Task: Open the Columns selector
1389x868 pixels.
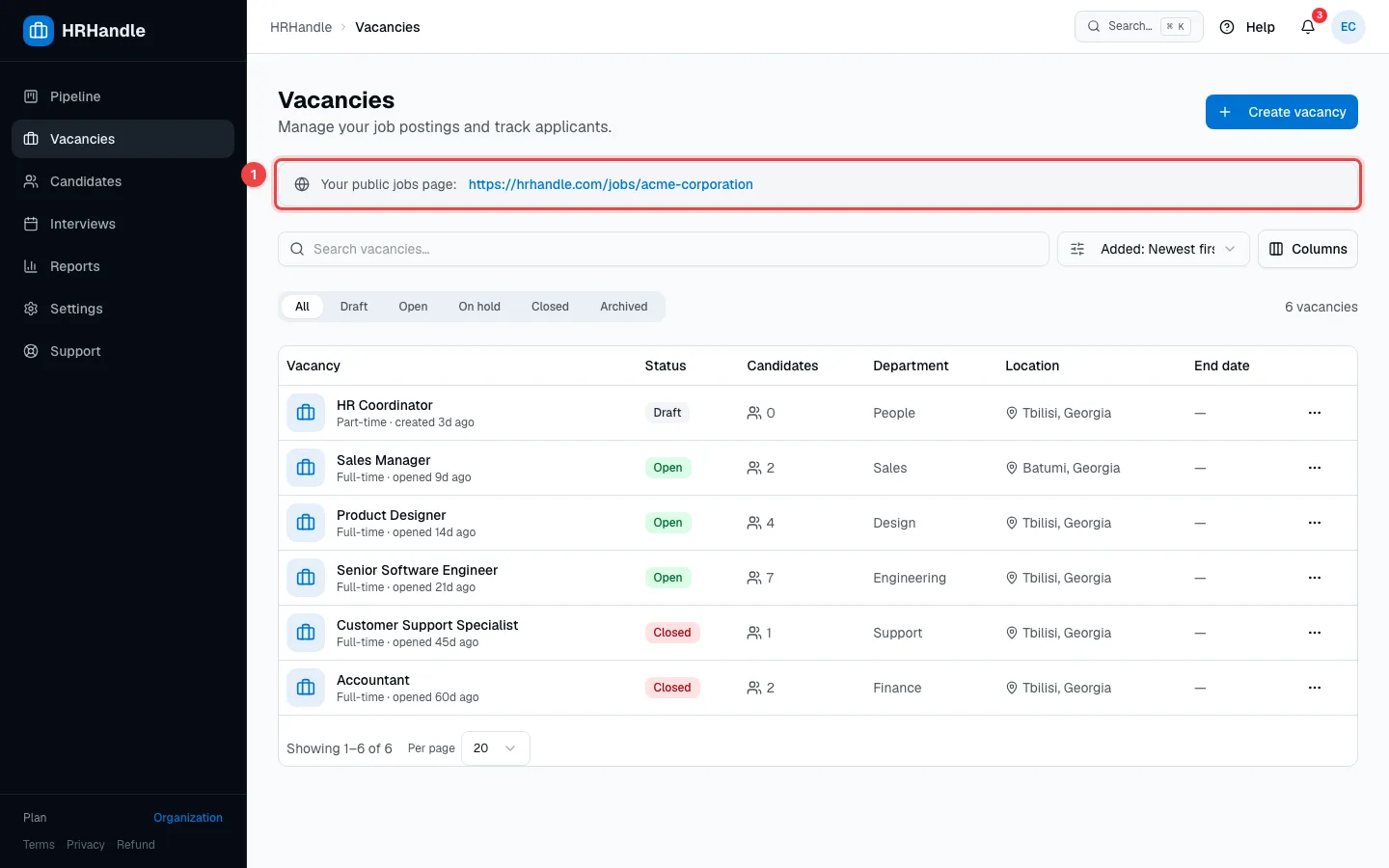Action: click(1308, 249)
